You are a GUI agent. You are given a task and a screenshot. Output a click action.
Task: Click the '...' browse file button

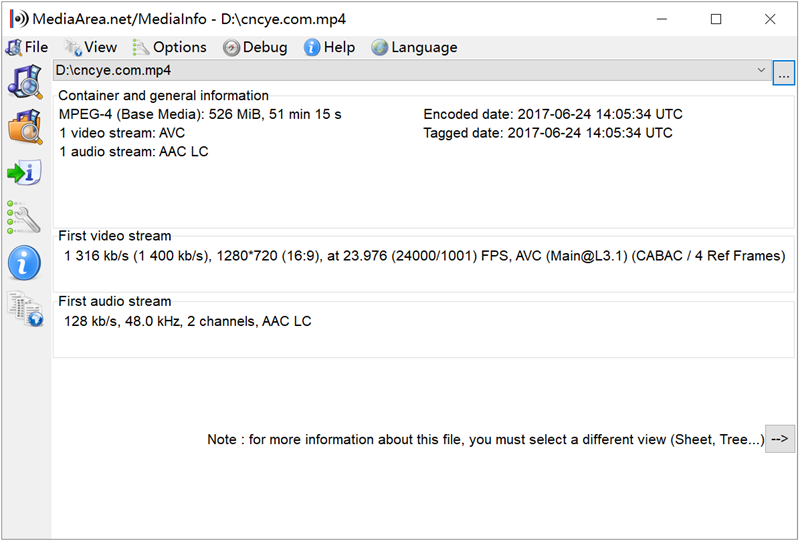[784, 72]
